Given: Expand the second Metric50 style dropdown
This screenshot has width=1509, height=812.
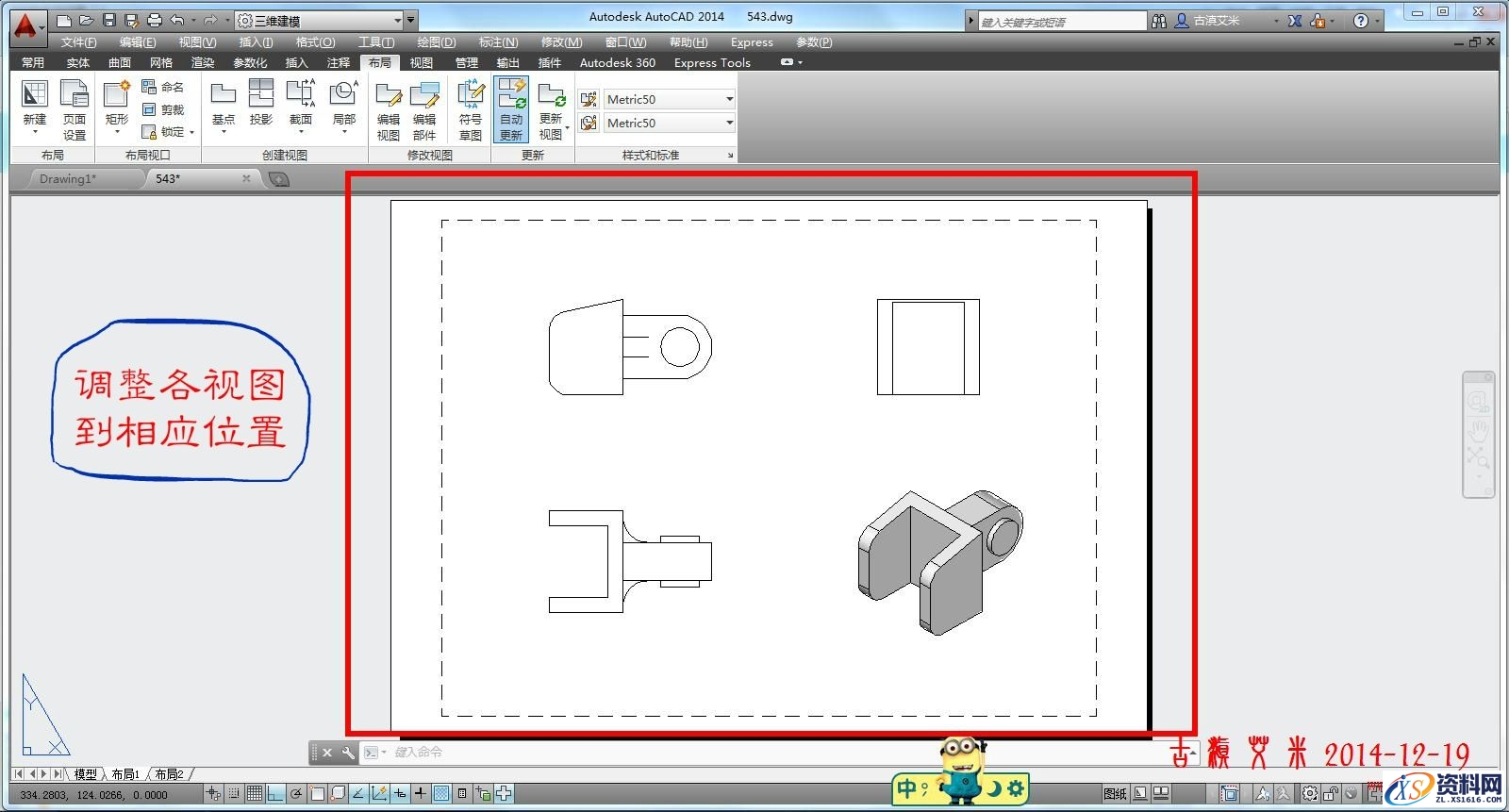Looking at the screenshot, I should [729, 123].
